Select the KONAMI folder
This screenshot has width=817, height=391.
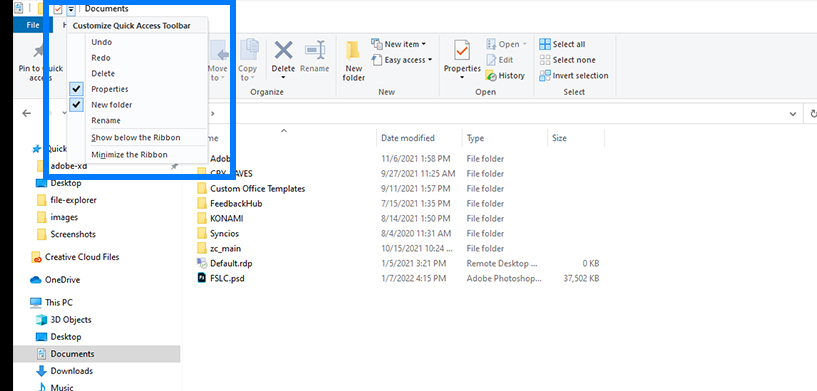[227, 218]
